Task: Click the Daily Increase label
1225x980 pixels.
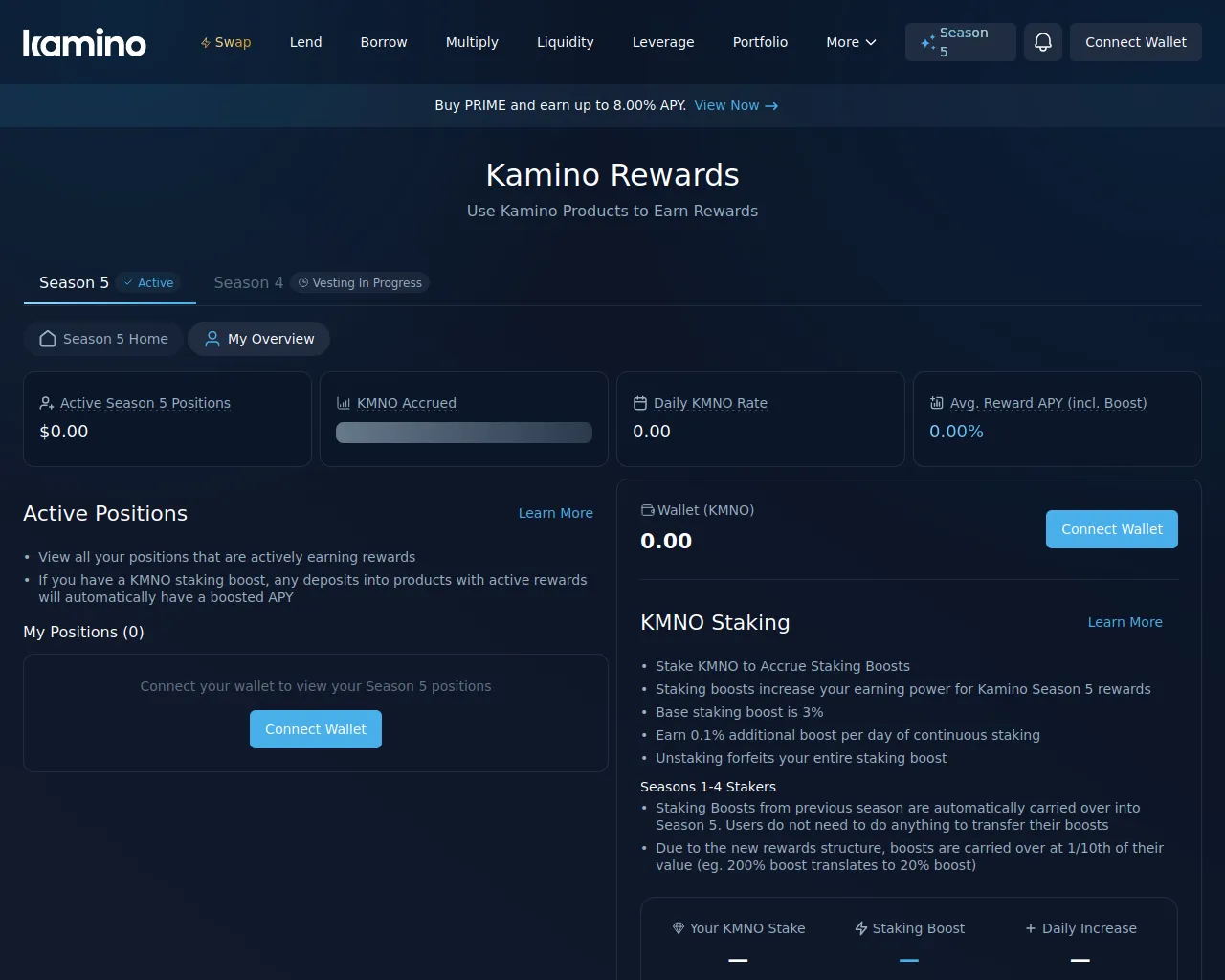Action: (x=1089, y=928)
